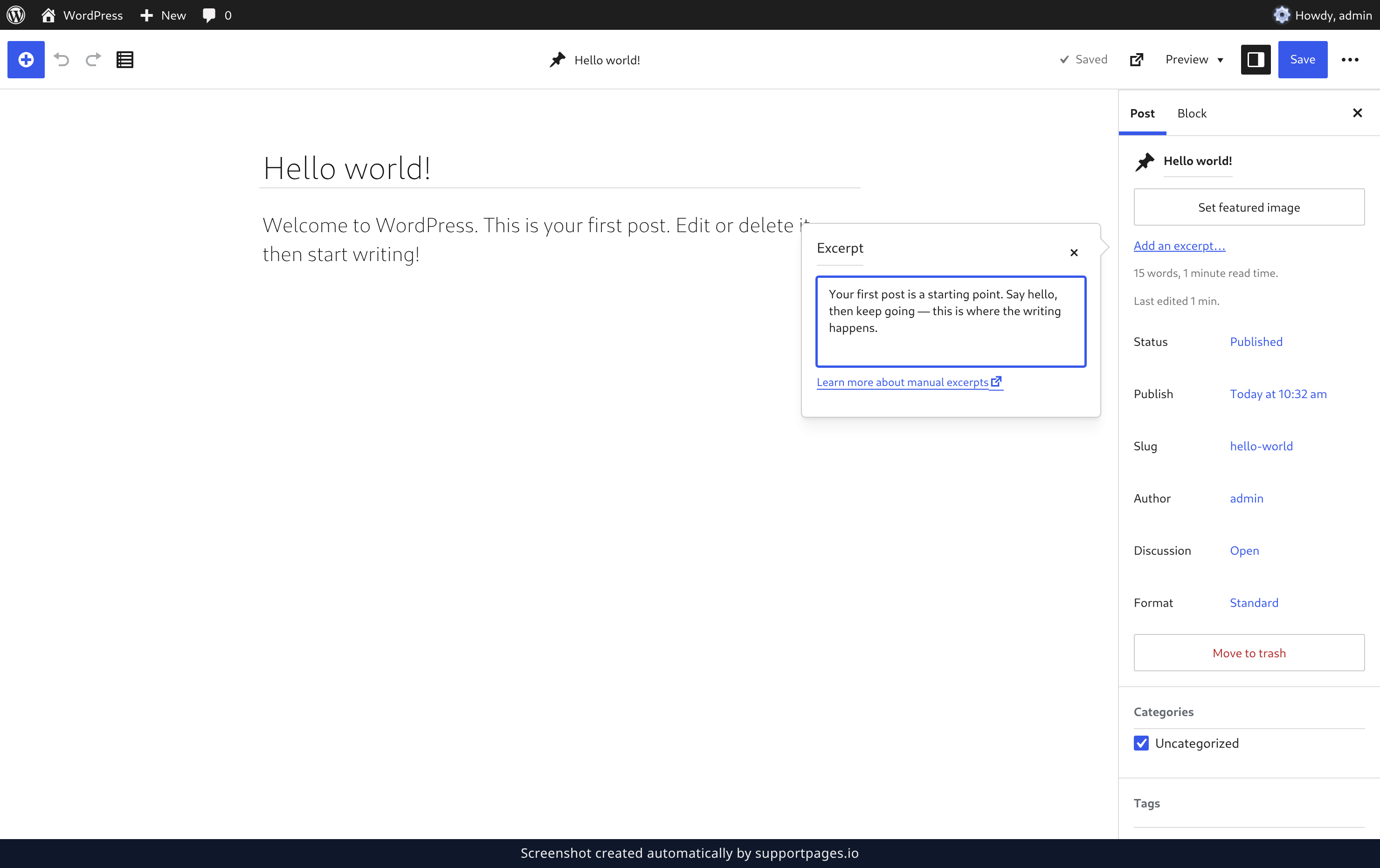Toggle the settings sidebar panel
The image size is (1380, 868).
coord(1256,60)
